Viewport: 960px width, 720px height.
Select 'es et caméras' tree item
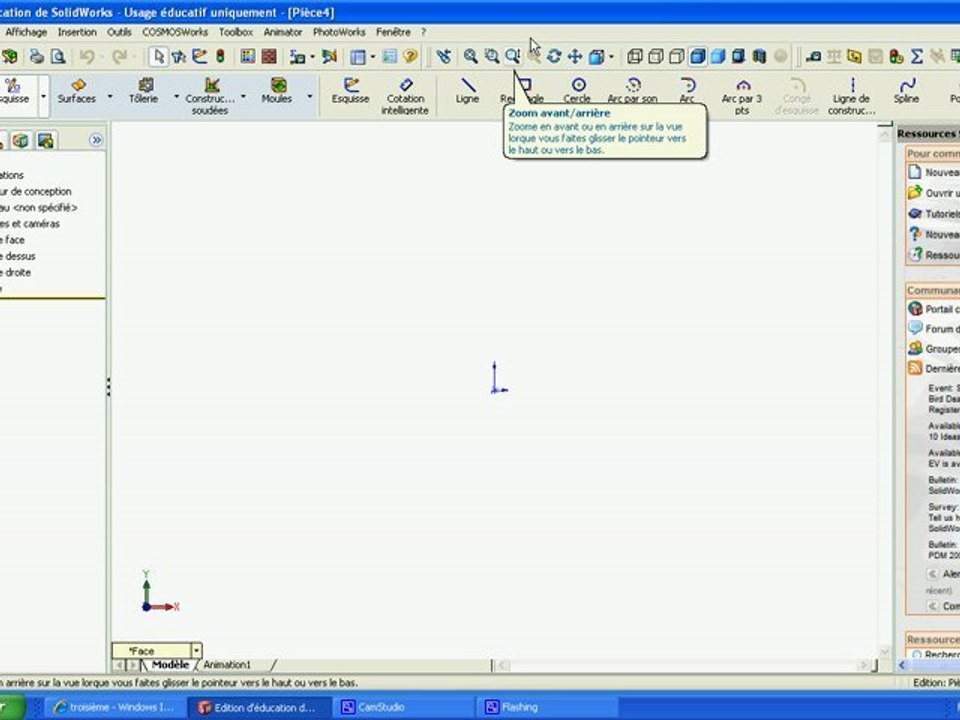[30, 223]
